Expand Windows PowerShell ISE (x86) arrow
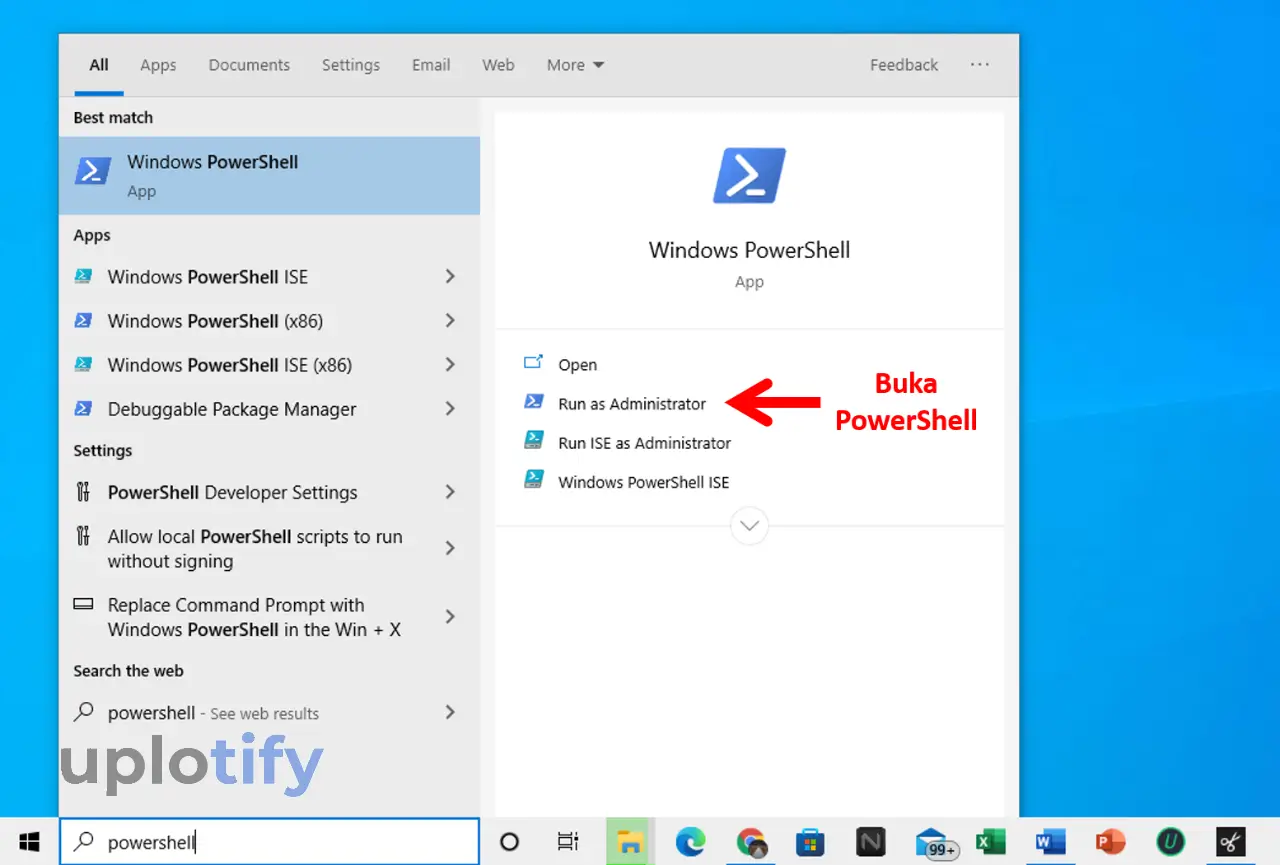This screenshot has width=1280, height=865. [450, 364]
